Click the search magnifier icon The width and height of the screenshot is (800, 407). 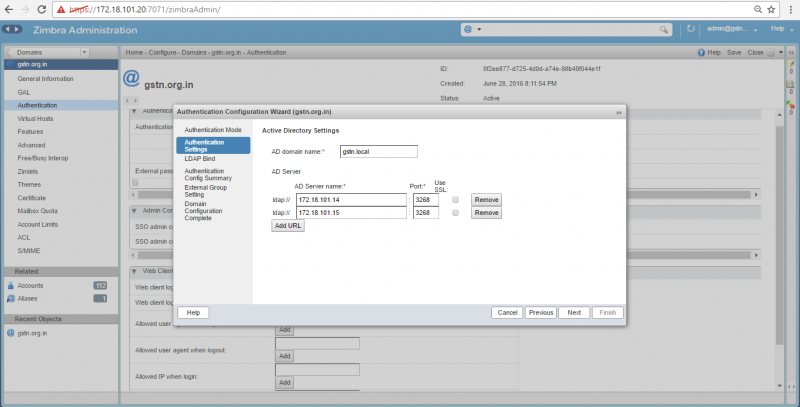(663, 30)
